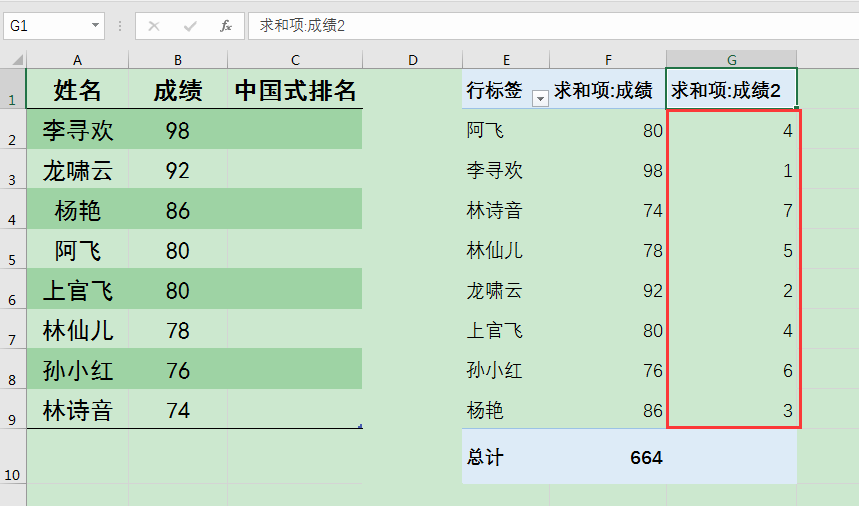Click cell 林诗音 in column A
Image resolution: width=859 pixels, height=506 pixels.
(77, 410)
